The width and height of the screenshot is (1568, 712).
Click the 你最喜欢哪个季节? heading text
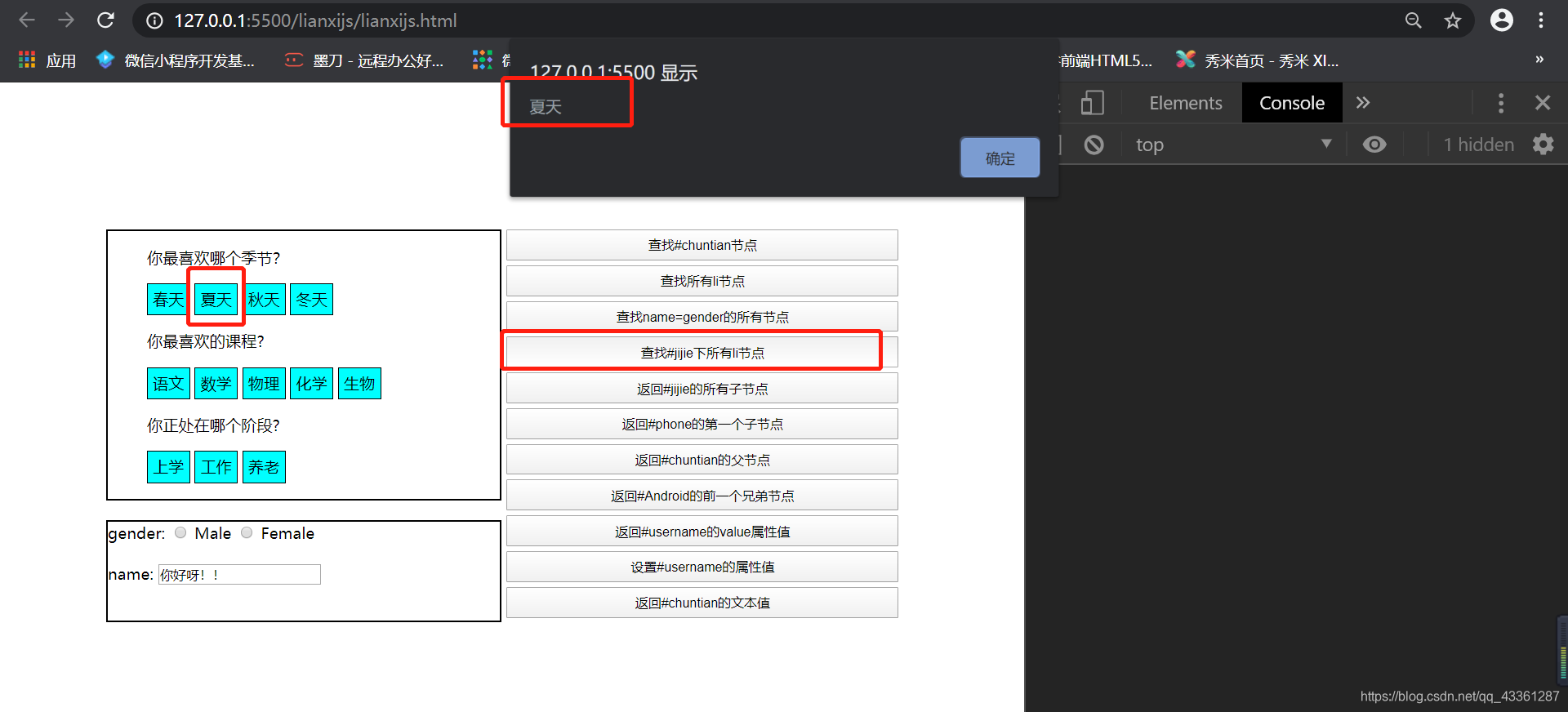pos(213,258)
